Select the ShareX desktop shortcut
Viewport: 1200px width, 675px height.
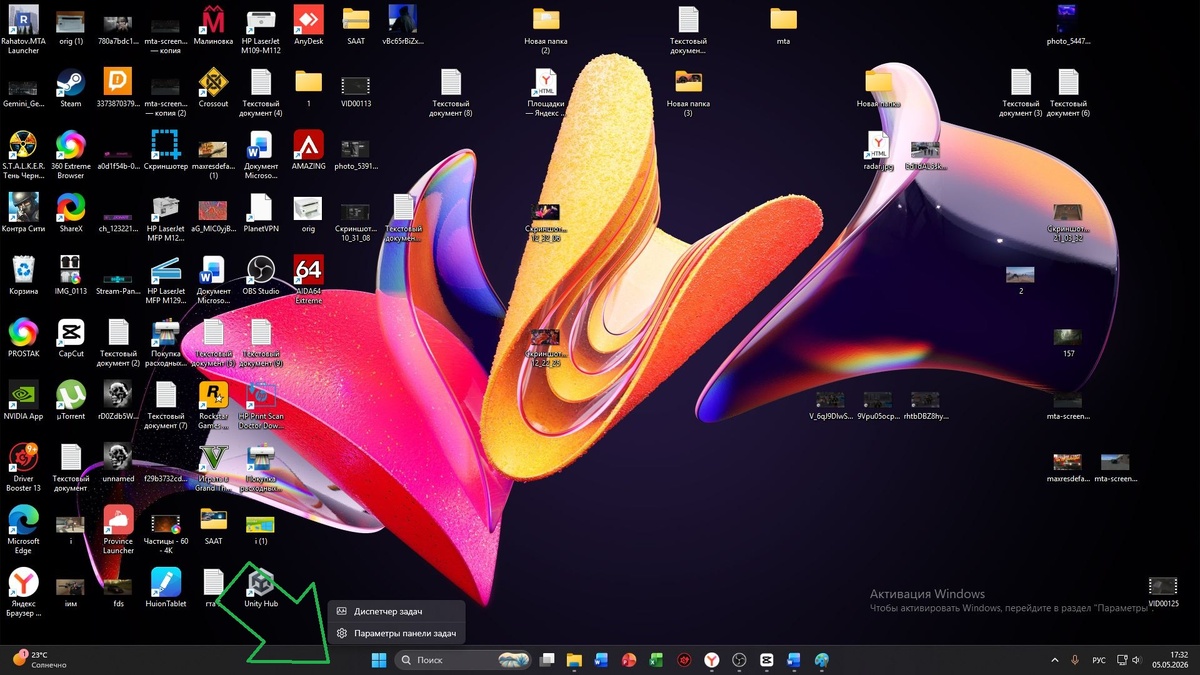70,212
